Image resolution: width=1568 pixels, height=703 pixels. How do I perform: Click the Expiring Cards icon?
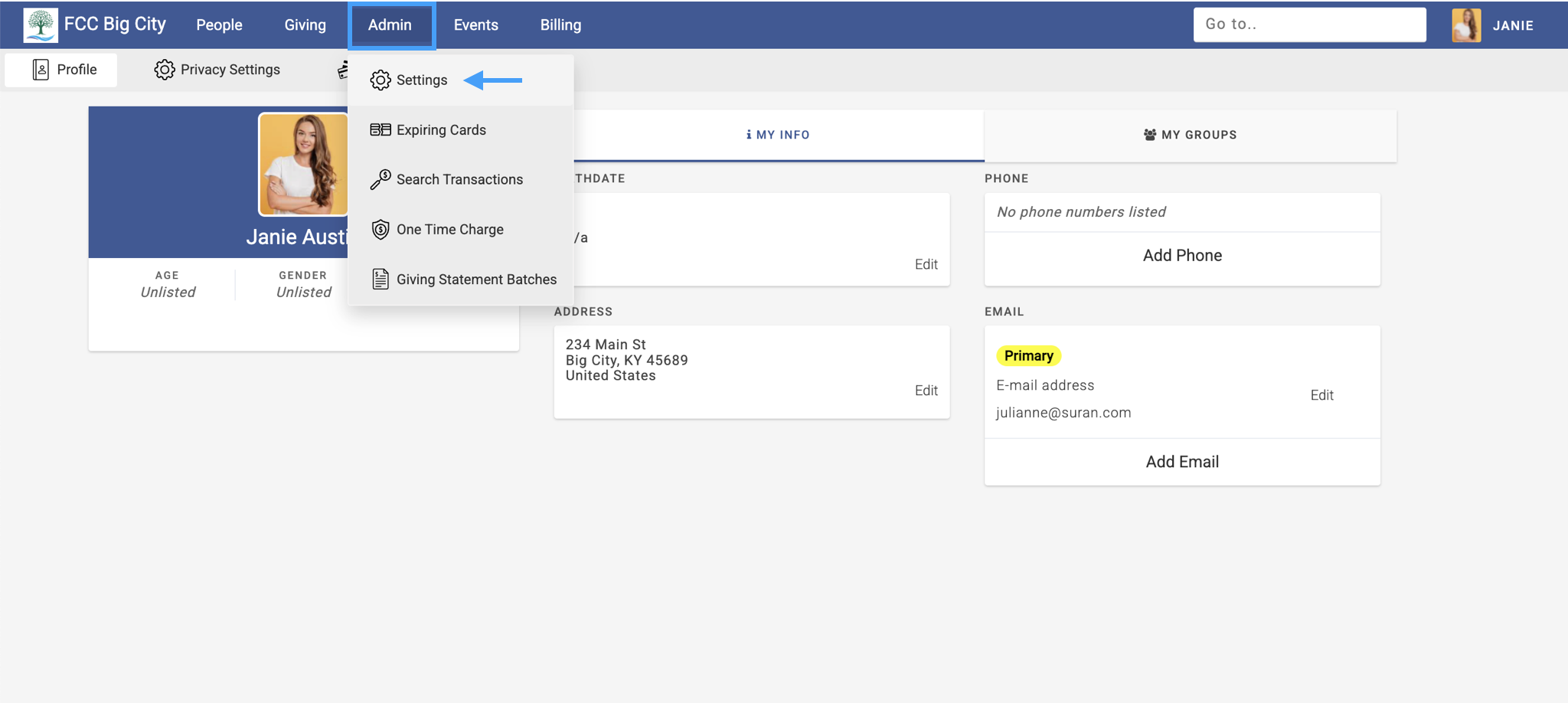[x=380, y=129]
